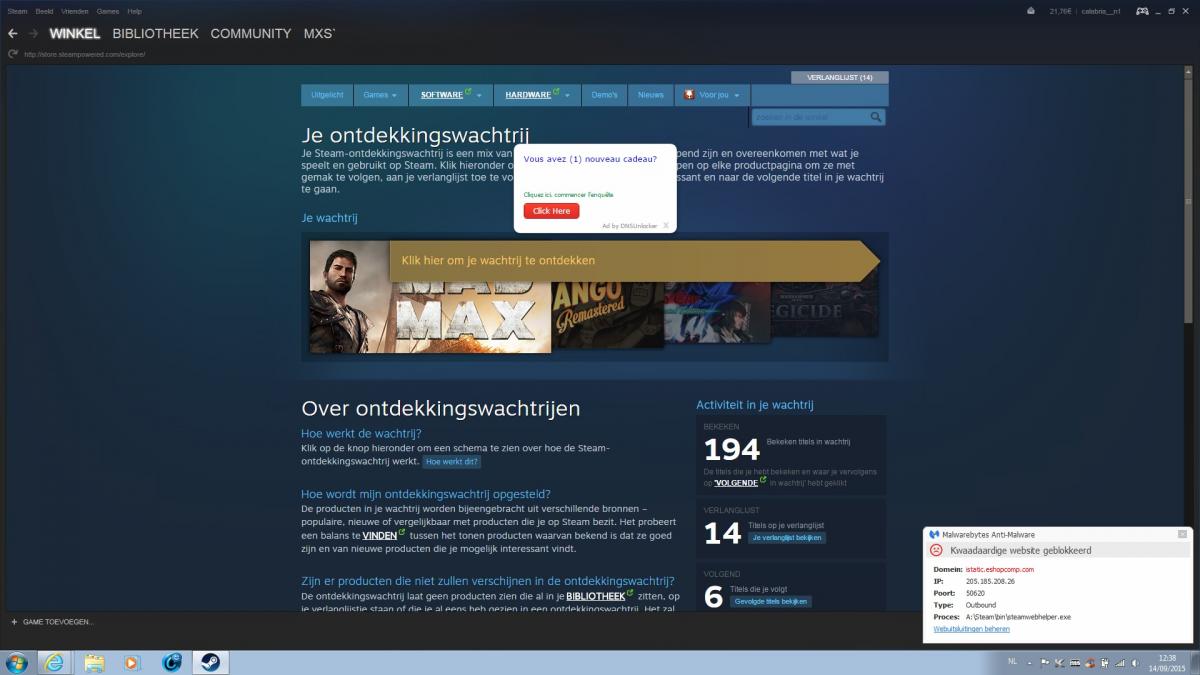Go forward with the forward arrow
This screenshot has width=1200, height=675.
pos(33,33)
